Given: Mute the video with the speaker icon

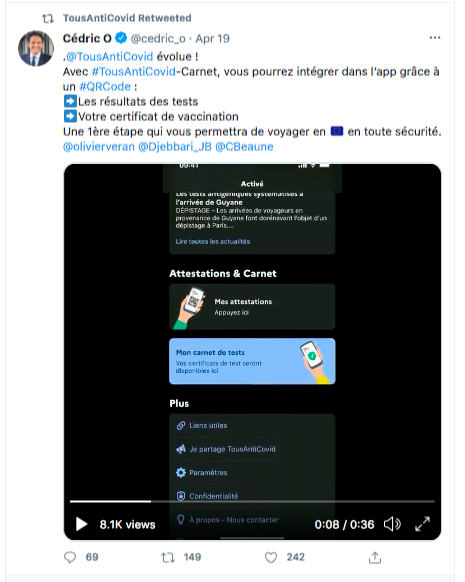Looking at the screenshot, I should pyautogui.click(x=392, y=524).
